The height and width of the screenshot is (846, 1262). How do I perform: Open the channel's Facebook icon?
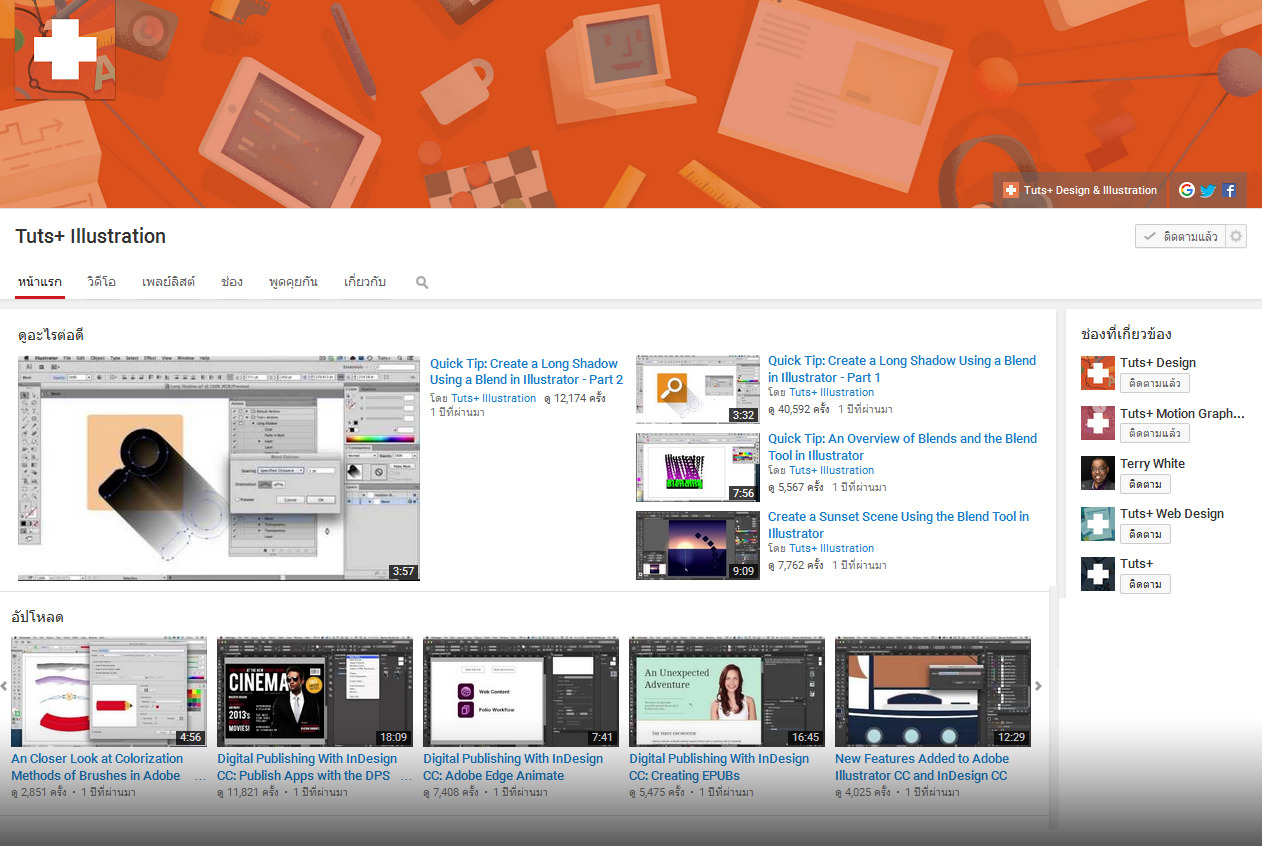(1229, 190)
